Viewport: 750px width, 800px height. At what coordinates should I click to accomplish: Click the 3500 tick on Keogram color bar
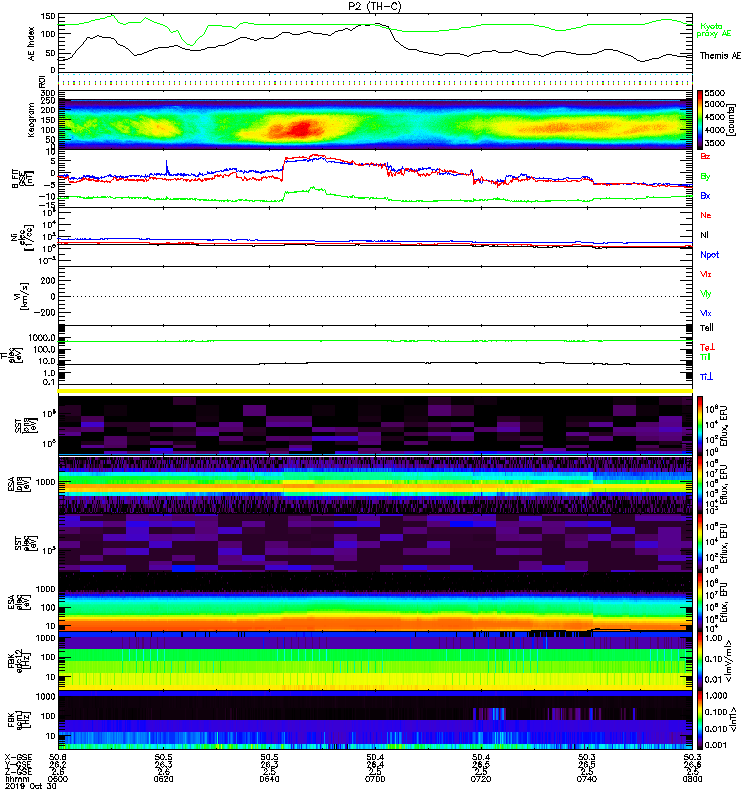(714, 143)
